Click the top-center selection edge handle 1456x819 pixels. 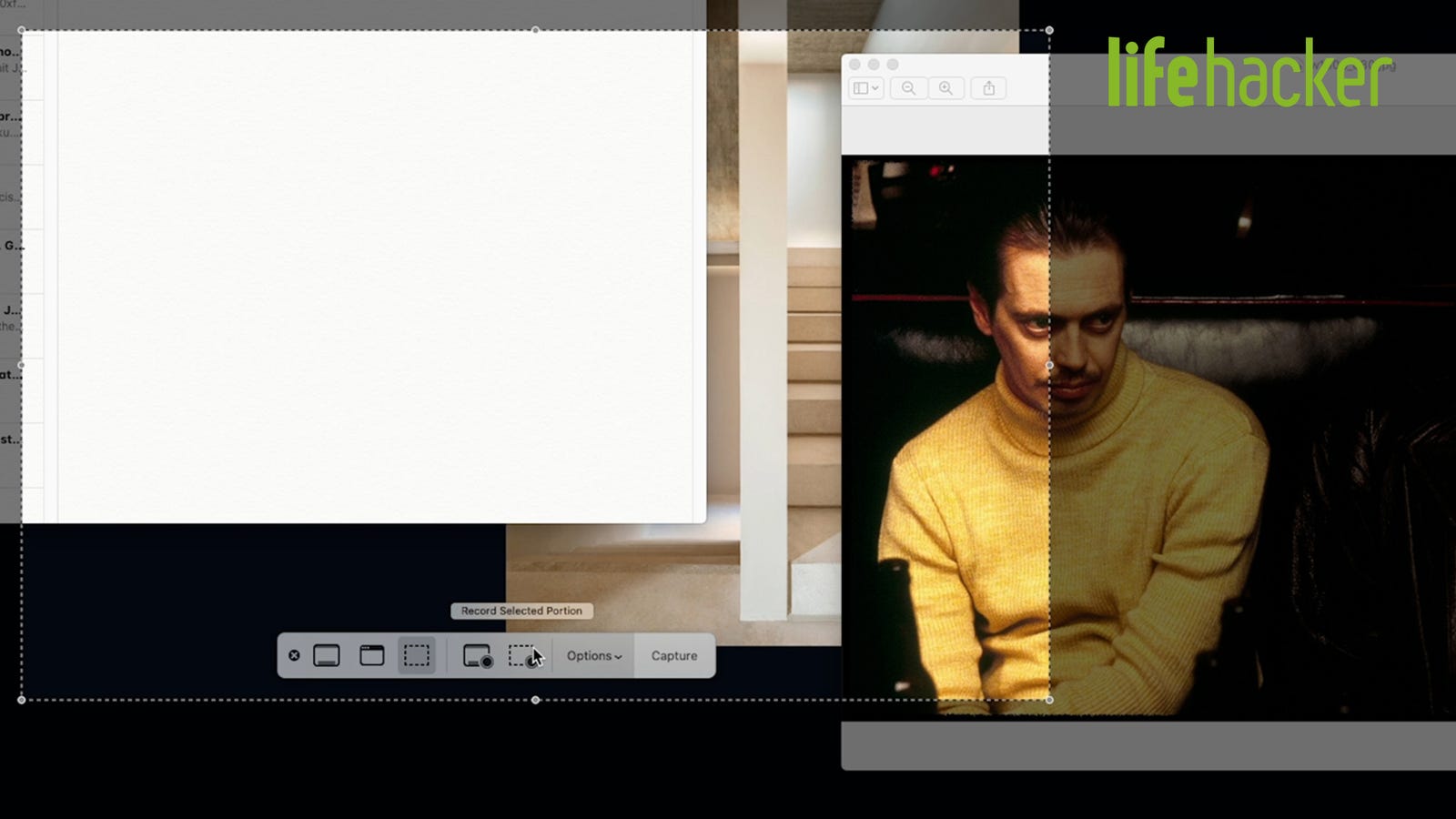click(x=535, y=30)
